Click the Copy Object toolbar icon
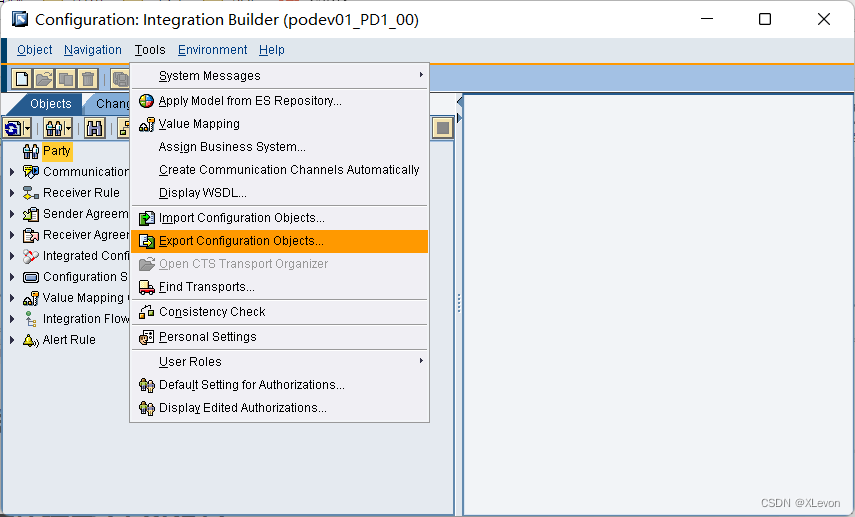The image size is (855, 517). click(66, 79)
